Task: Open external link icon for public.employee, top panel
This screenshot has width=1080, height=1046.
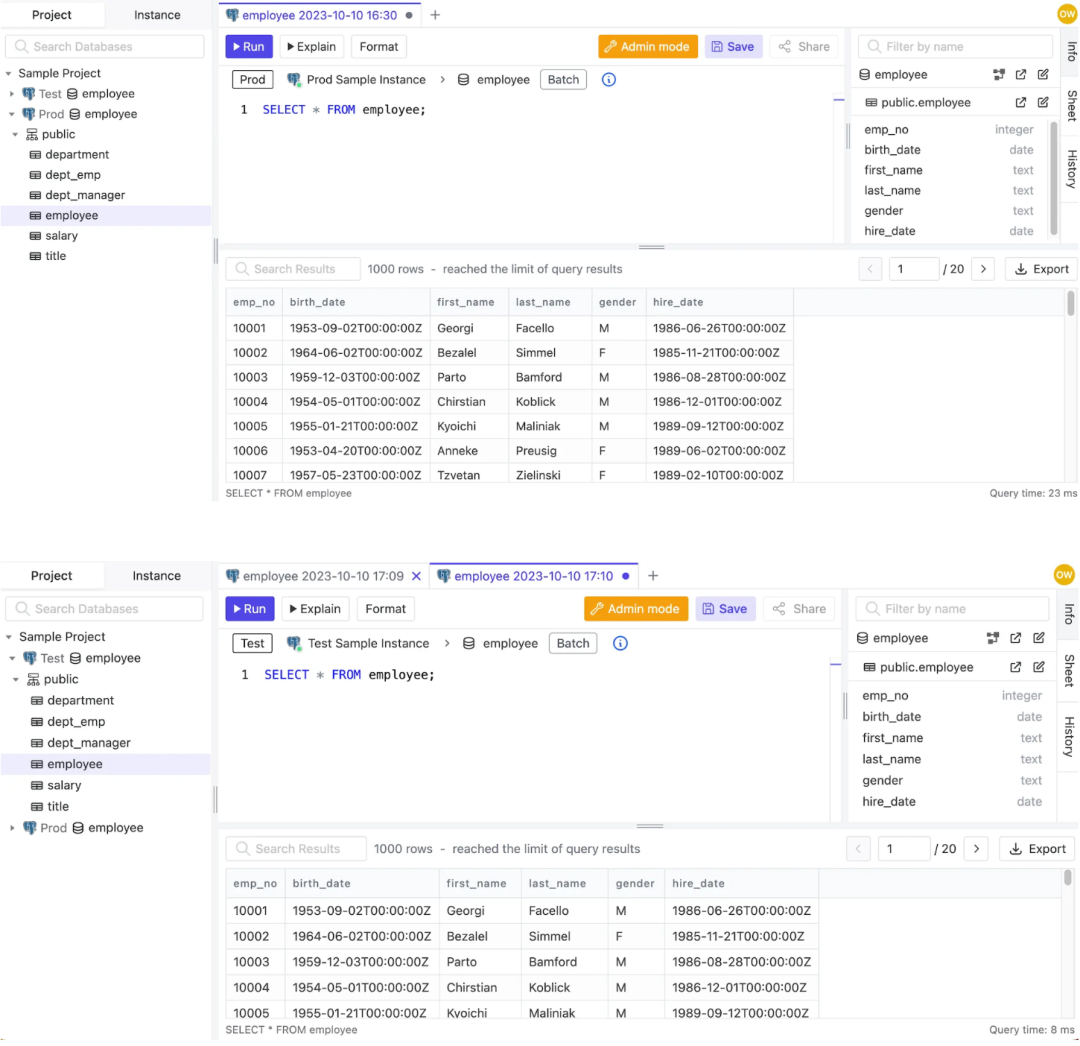Action: click(1021, 103)
